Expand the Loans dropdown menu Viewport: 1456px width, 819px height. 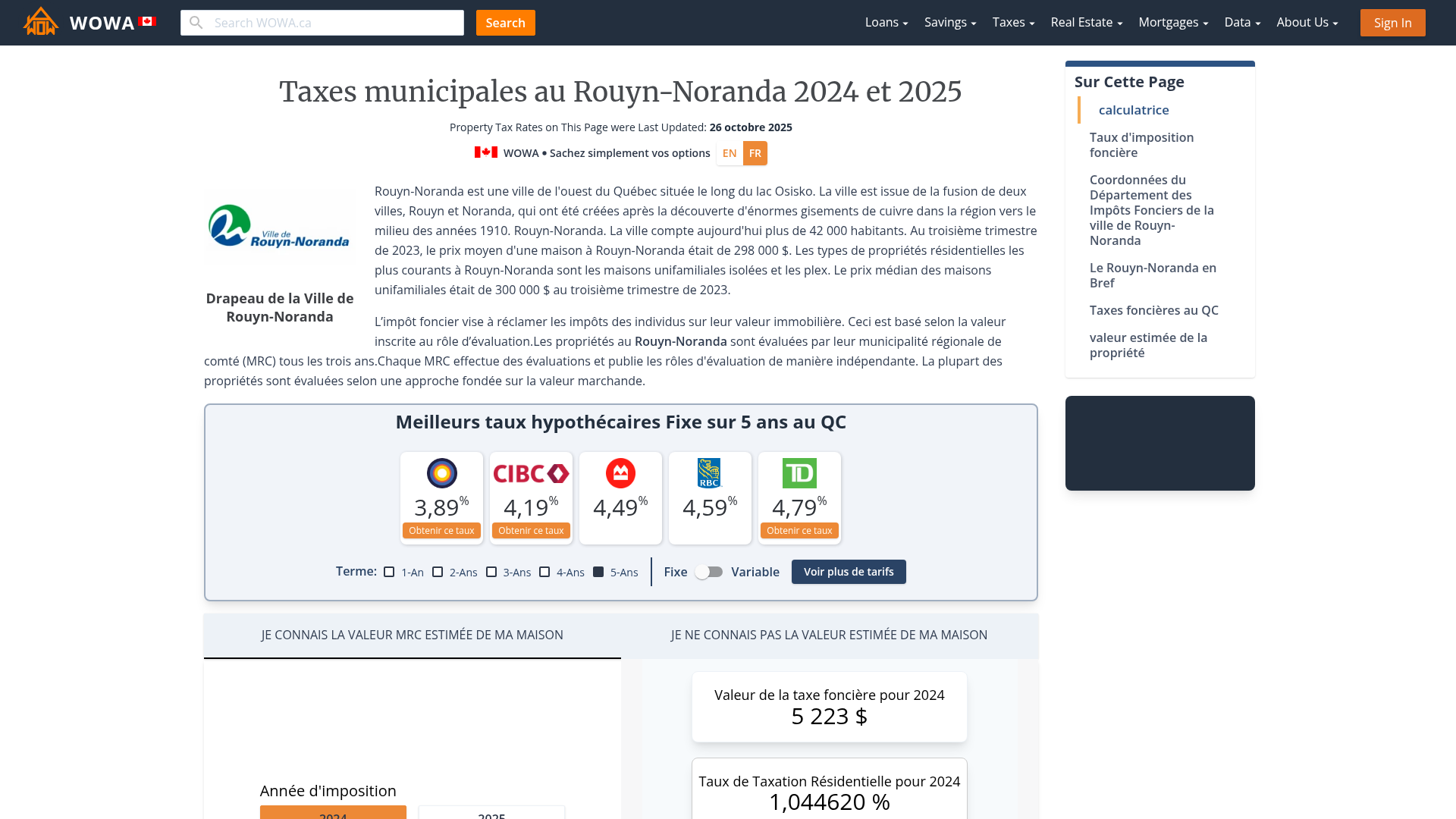[x=886, y=23]
